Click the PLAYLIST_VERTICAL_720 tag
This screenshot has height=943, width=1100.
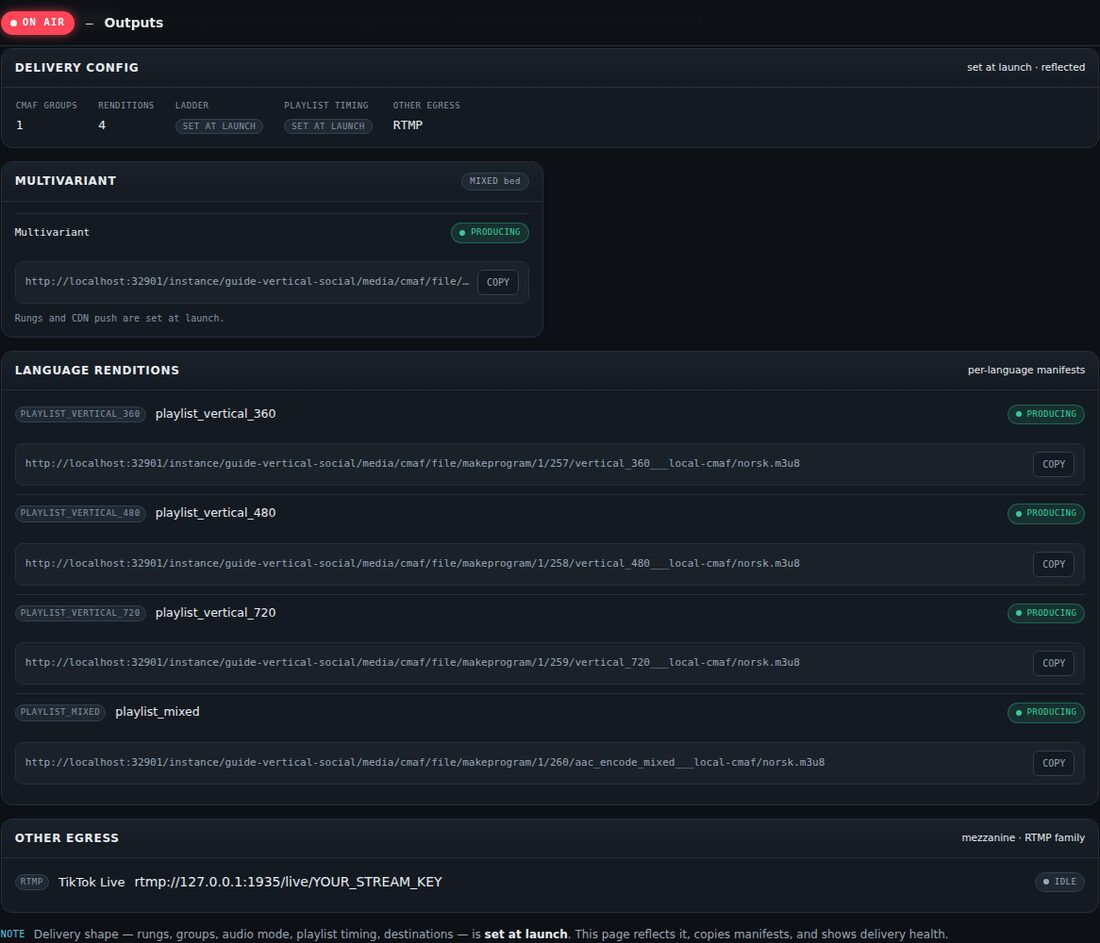pos(80,613)
